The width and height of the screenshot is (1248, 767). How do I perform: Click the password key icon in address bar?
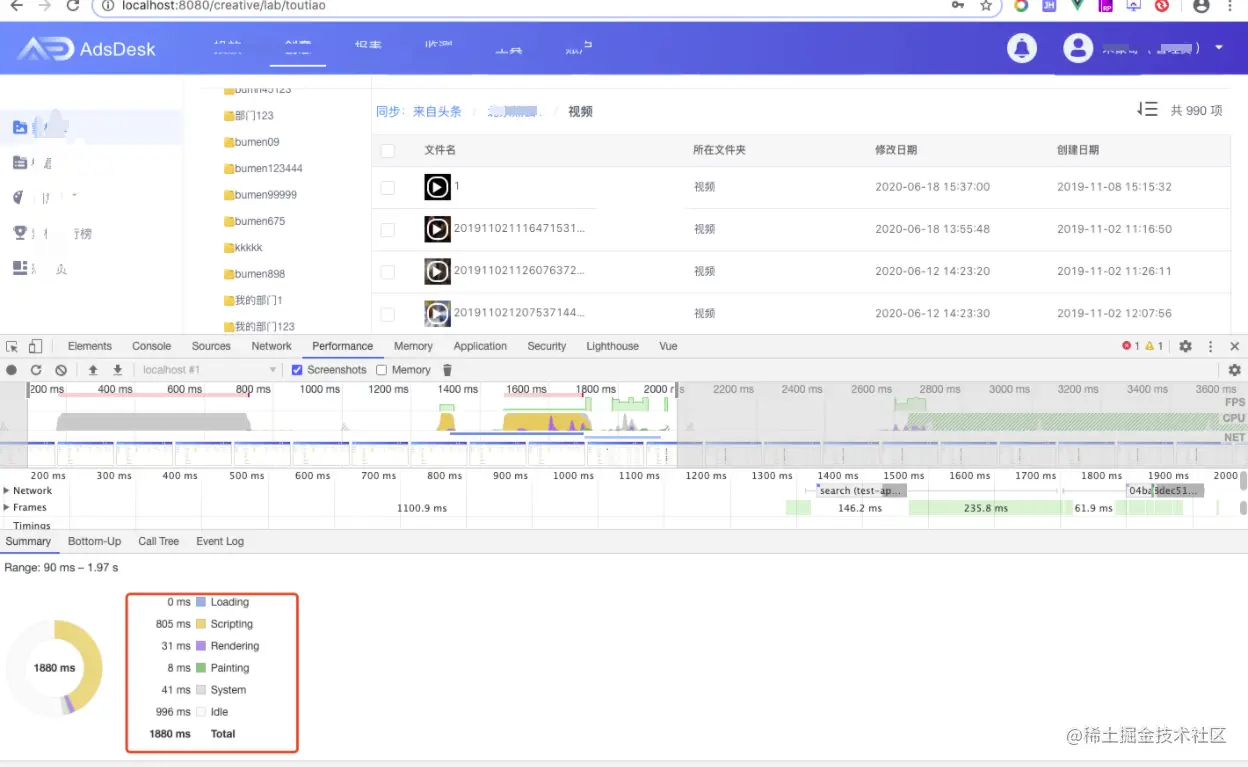point(958,6)
